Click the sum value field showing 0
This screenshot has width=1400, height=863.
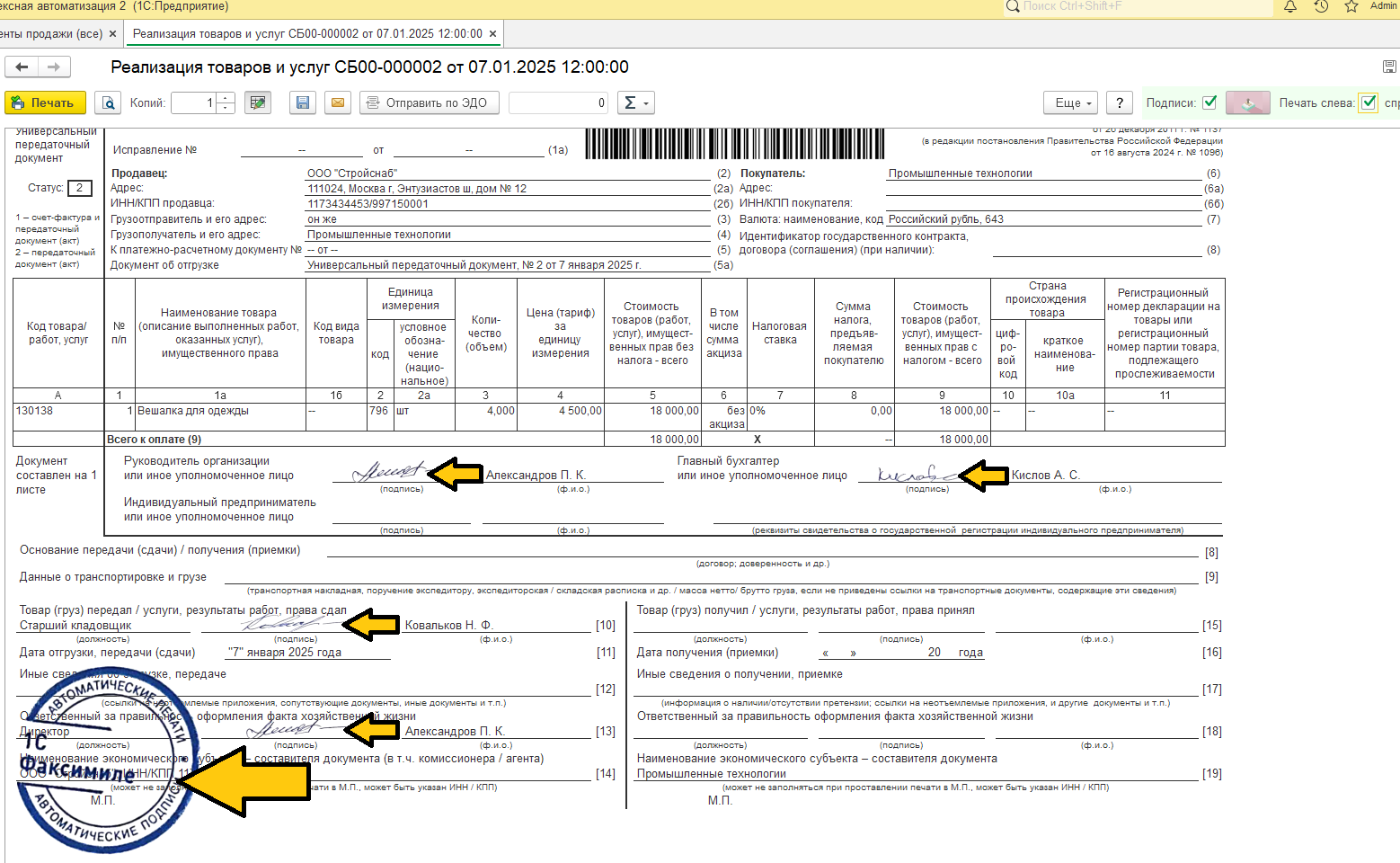click(558, 102)
